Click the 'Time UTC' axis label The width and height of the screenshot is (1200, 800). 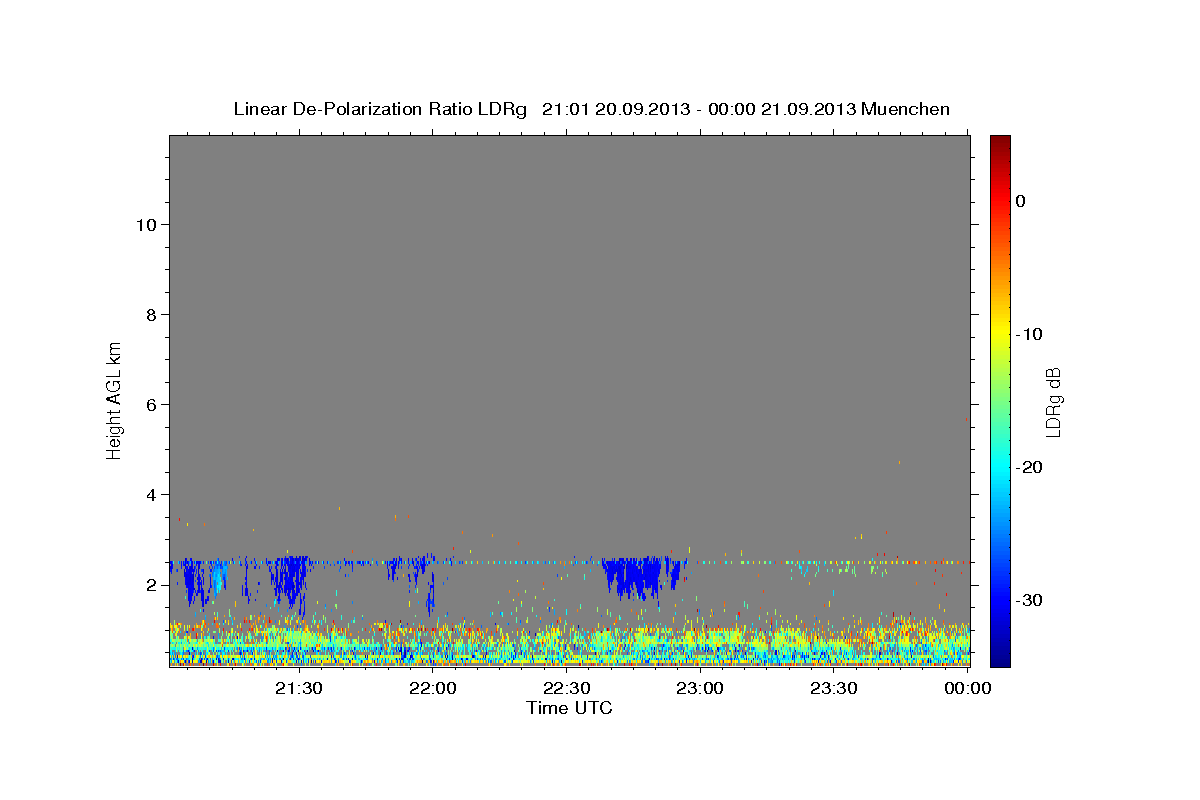pyautogui.click(x=569, y=708)
